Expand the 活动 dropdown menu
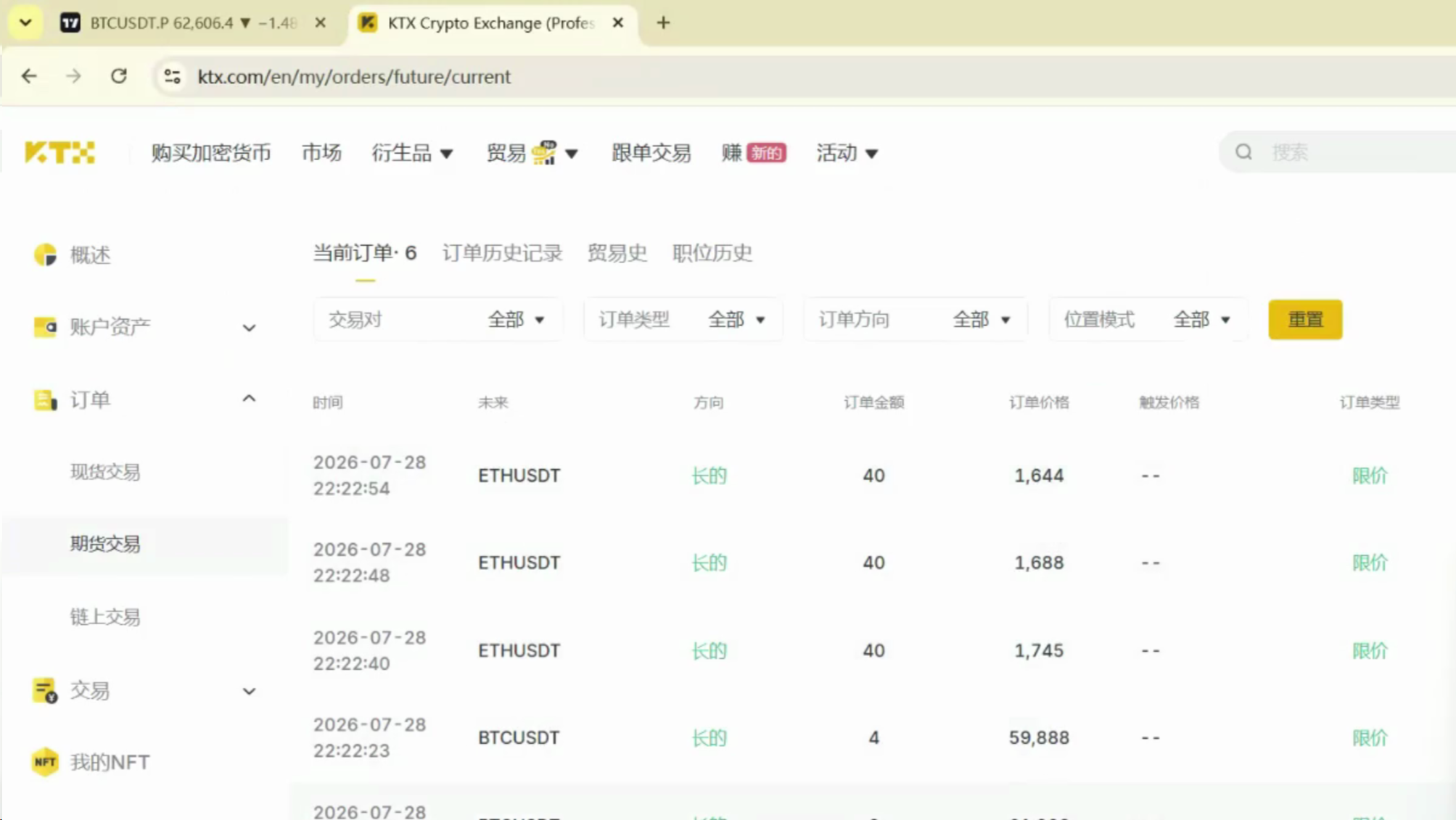The width and height of the screenshot is (1456, 820). (x=847, y=153)
